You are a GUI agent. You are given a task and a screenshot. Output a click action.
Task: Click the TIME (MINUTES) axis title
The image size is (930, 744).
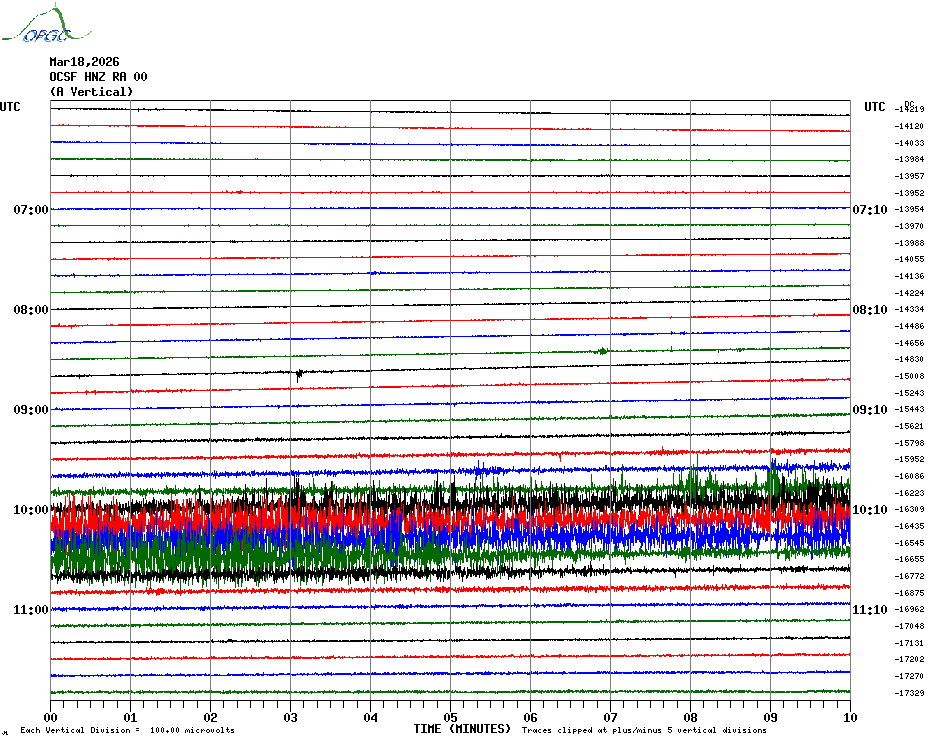tap(462, 729)
